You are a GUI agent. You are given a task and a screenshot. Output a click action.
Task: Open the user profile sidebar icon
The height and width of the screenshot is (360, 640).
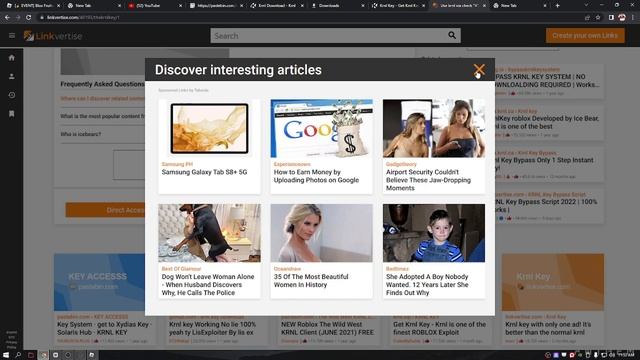(x=11, y=76)
